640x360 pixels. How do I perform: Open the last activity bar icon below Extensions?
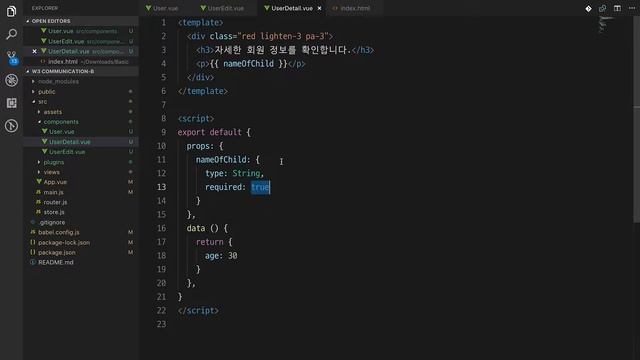click(11, 126)
